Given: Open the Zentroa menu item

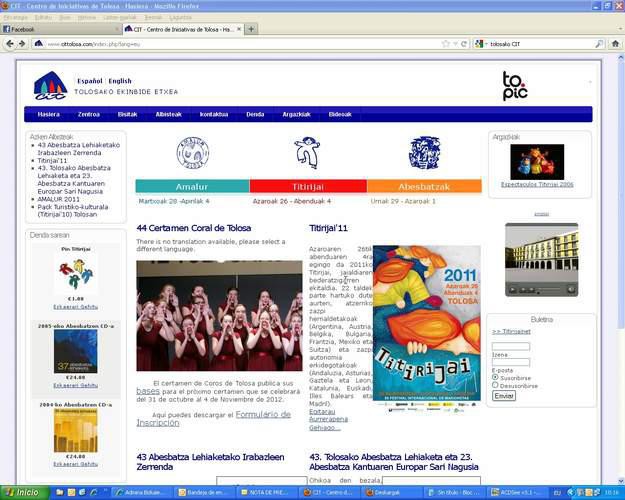Looking at the screenshot, I should (89, 114).
